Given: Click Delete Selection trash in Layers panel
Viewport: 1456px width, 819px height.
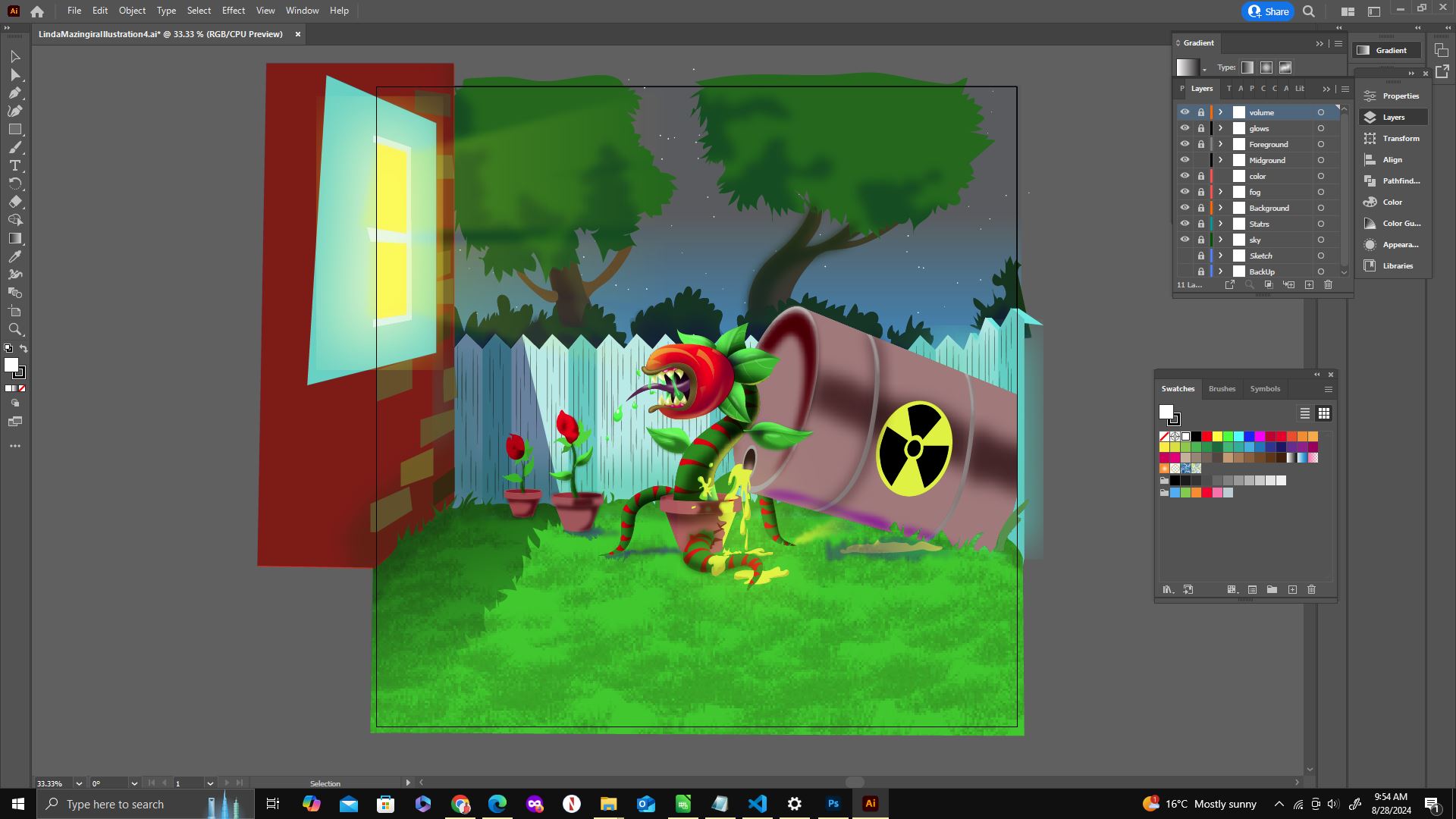Looking at the screenshot, I should [1328, 285].
